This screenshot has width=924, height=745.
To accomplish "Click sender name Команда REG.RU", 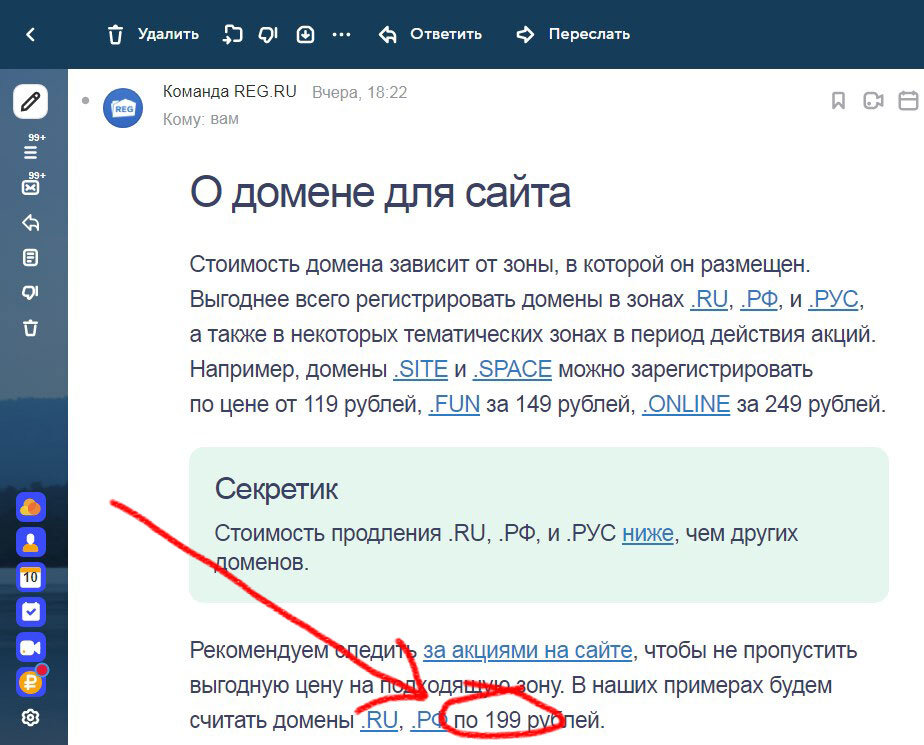I will pyautogui.click(x=230, y=91).
